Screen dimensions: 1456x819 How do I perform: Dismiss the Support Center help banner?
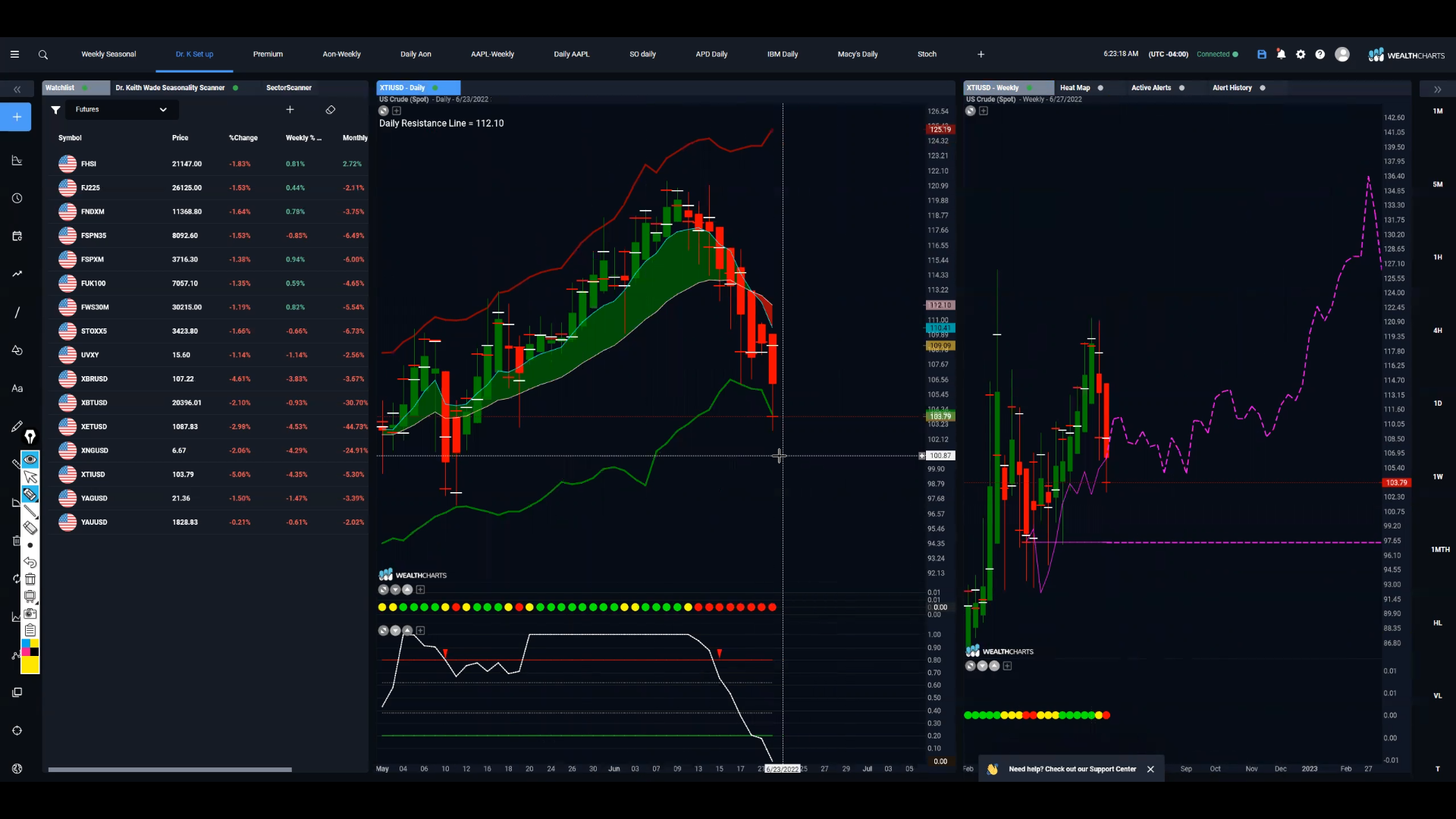coord(1150,769)
